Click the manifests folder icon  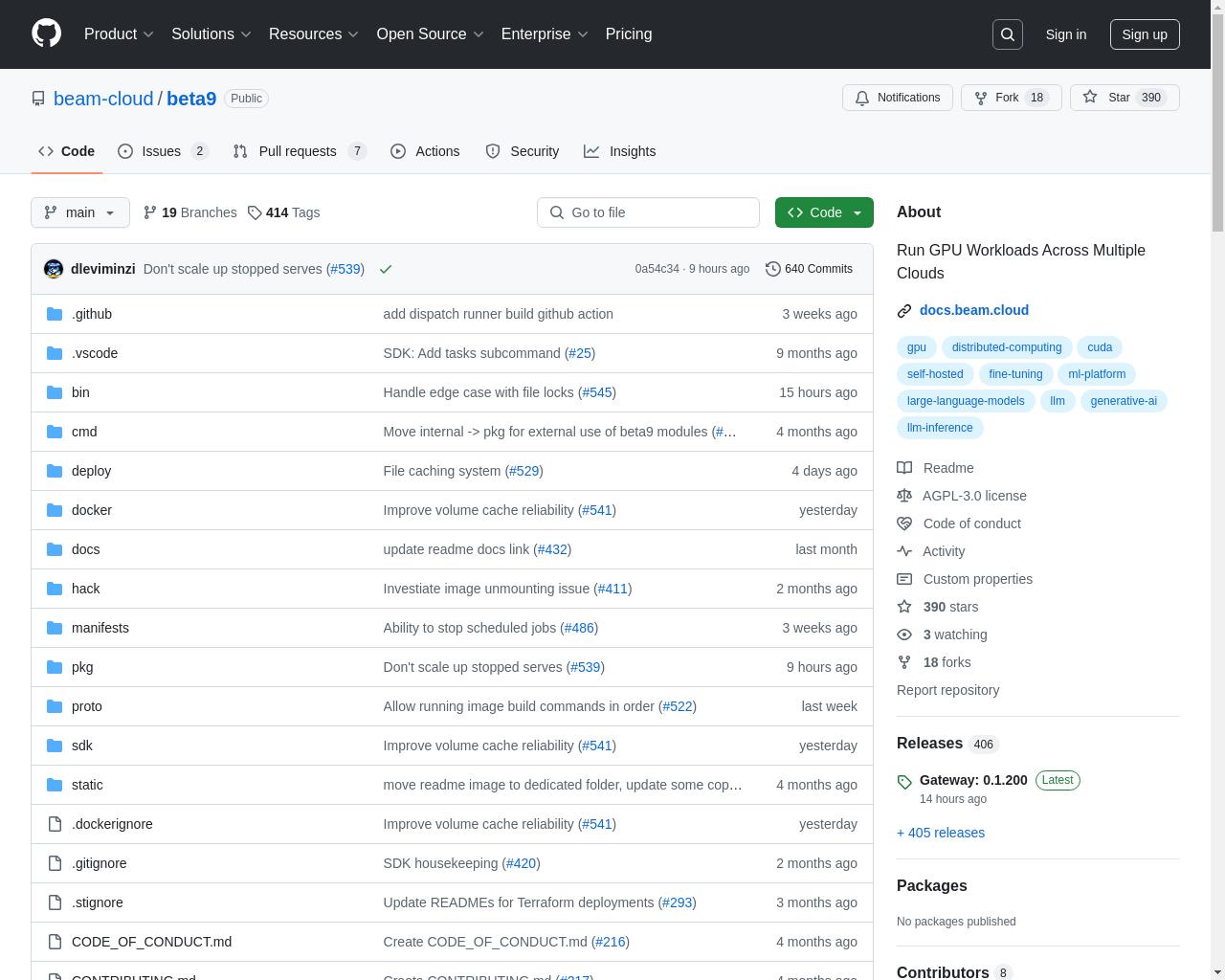[x=55, y=628]
